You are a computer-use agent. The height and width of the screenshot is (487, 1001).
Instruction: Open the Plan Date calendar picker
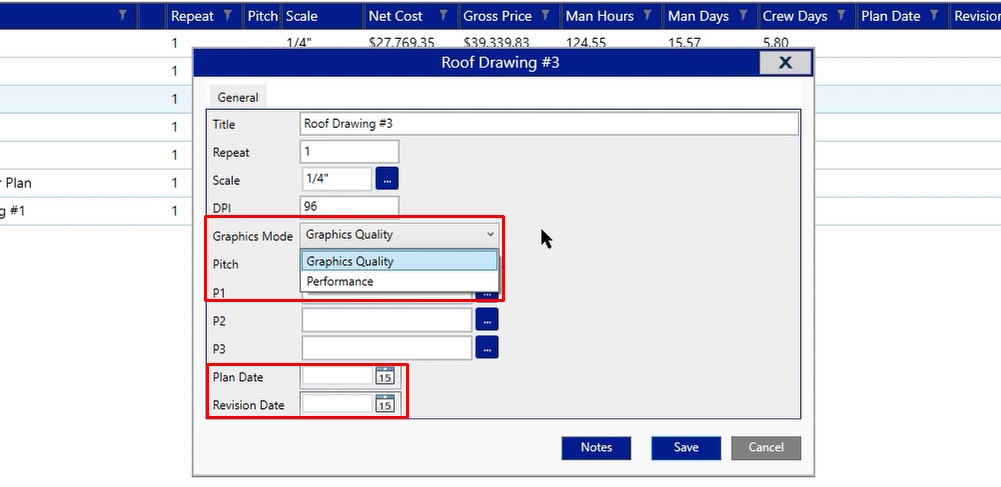point(385,376)
